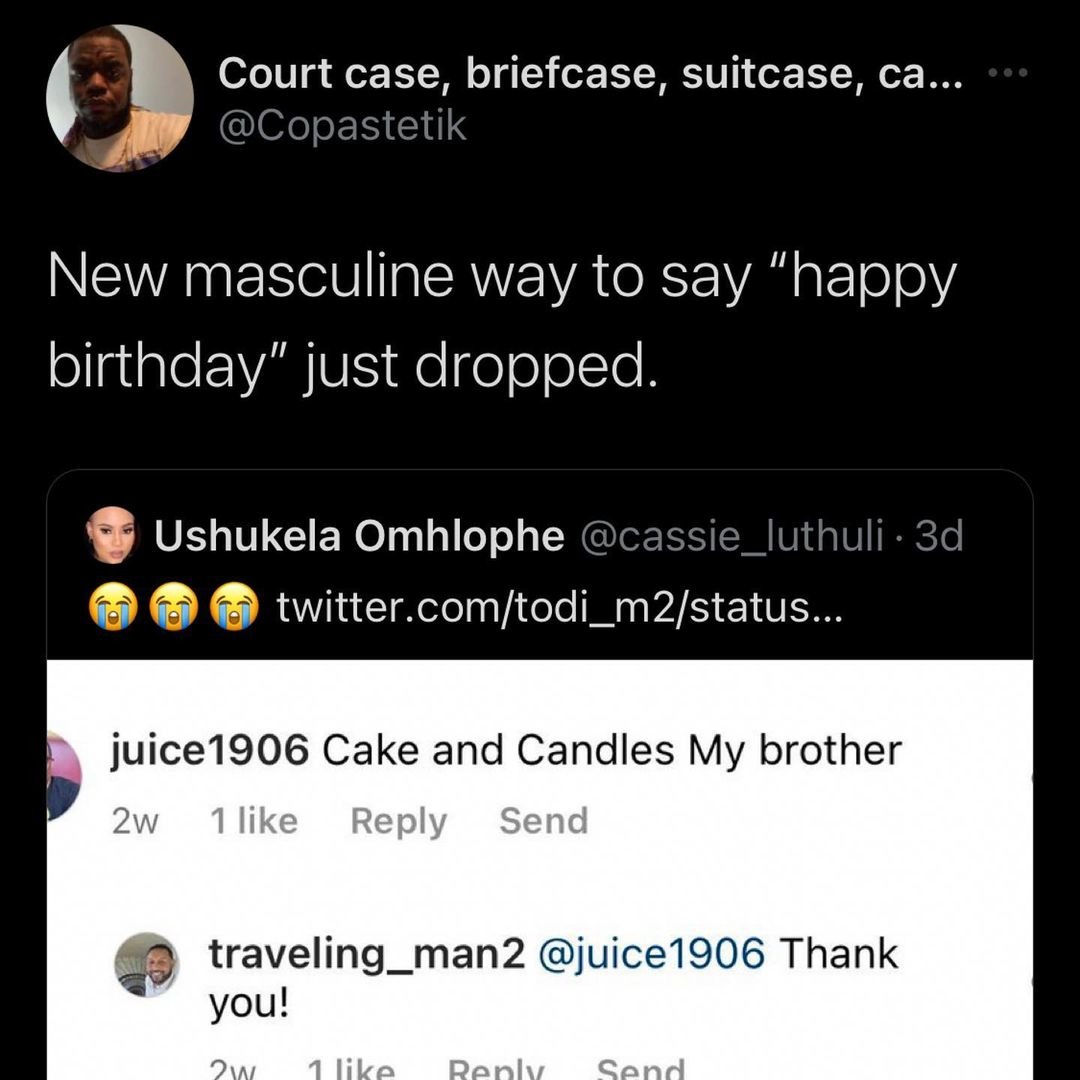The height and width of the screenshot is (1080, 1080).
Task: View likes on juice1906's comment
Action: (257, 820)
